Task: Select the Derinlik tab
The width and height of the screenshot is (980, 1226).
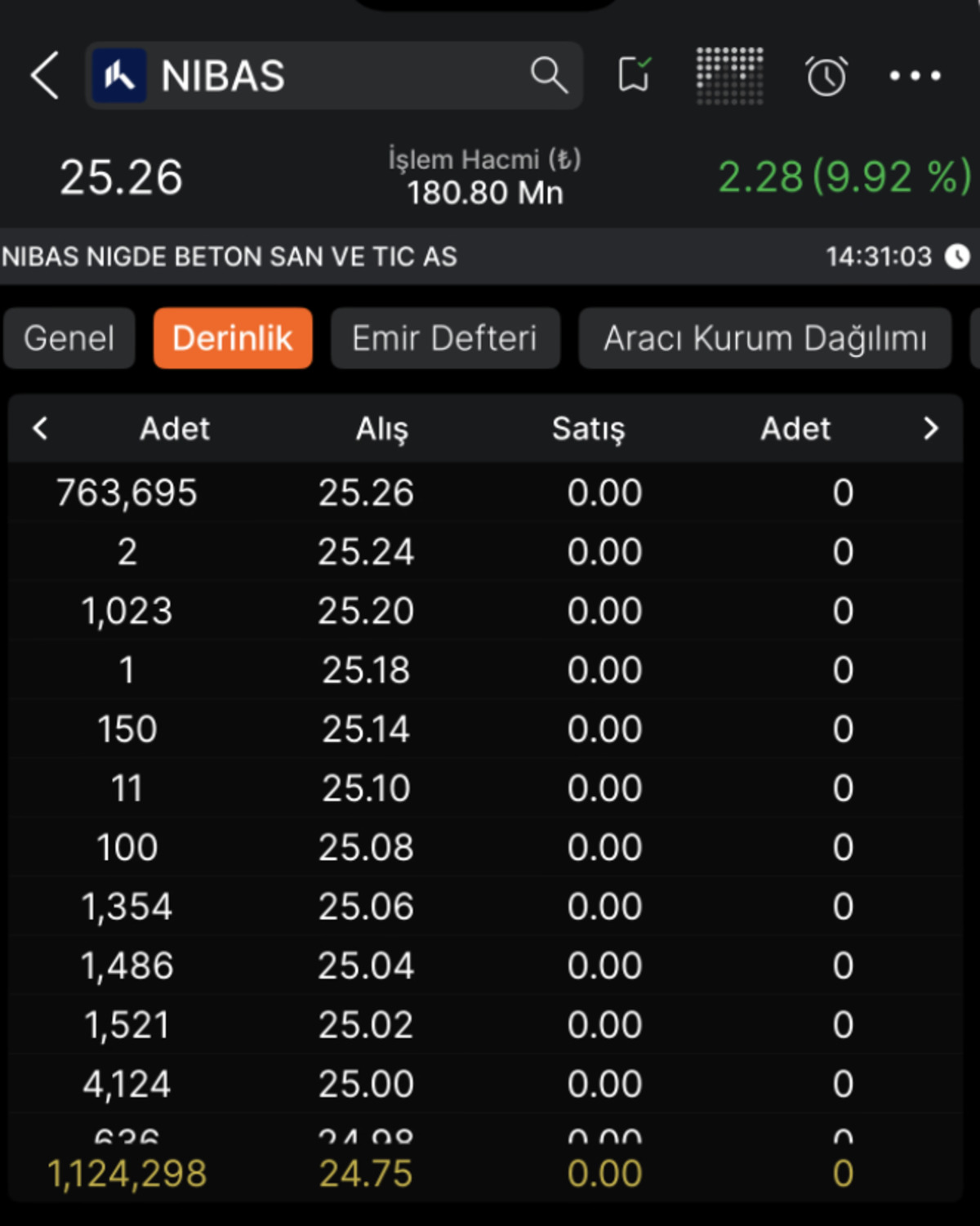Action: coord(233,338)
